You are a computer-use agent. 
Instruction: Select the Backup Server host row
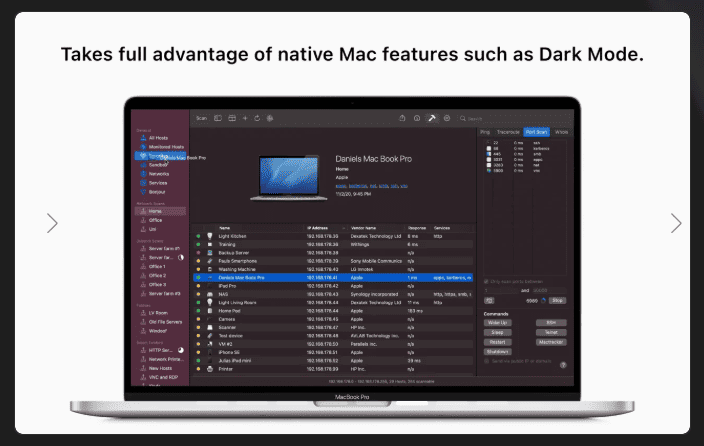(333, 252)
